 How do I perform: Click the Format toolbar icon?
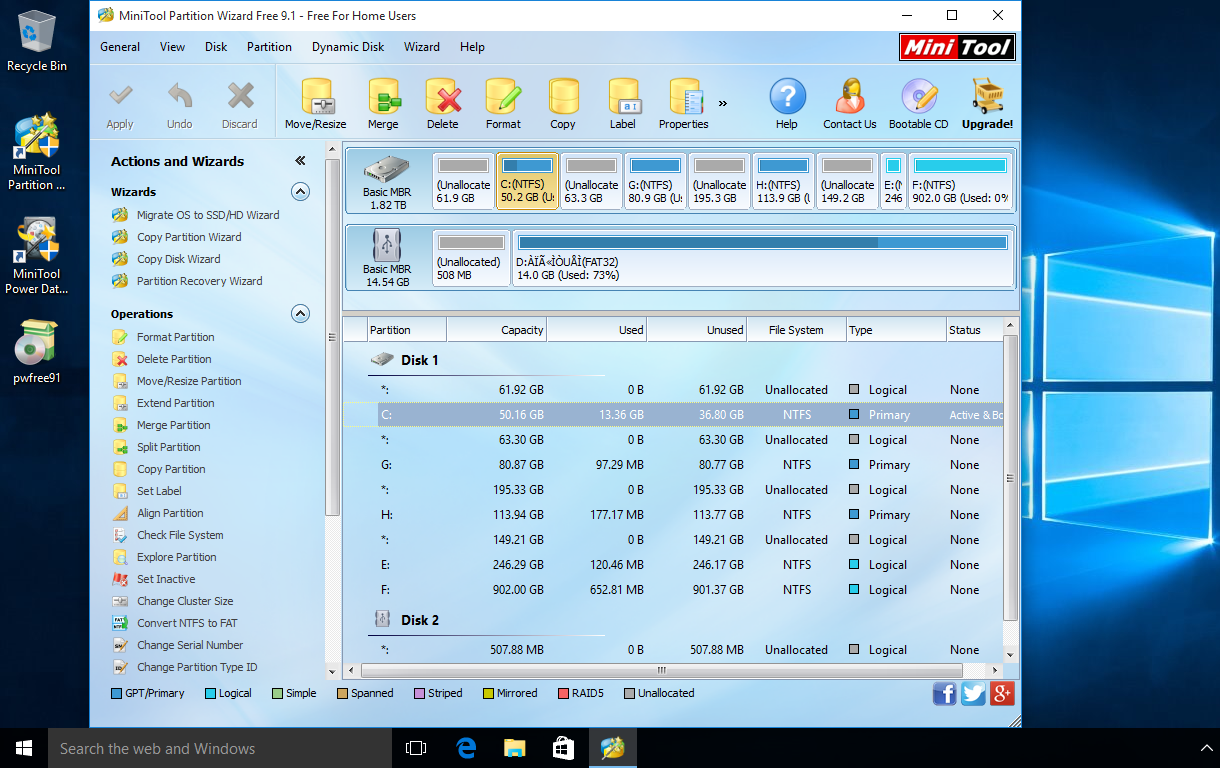point(503,97)
